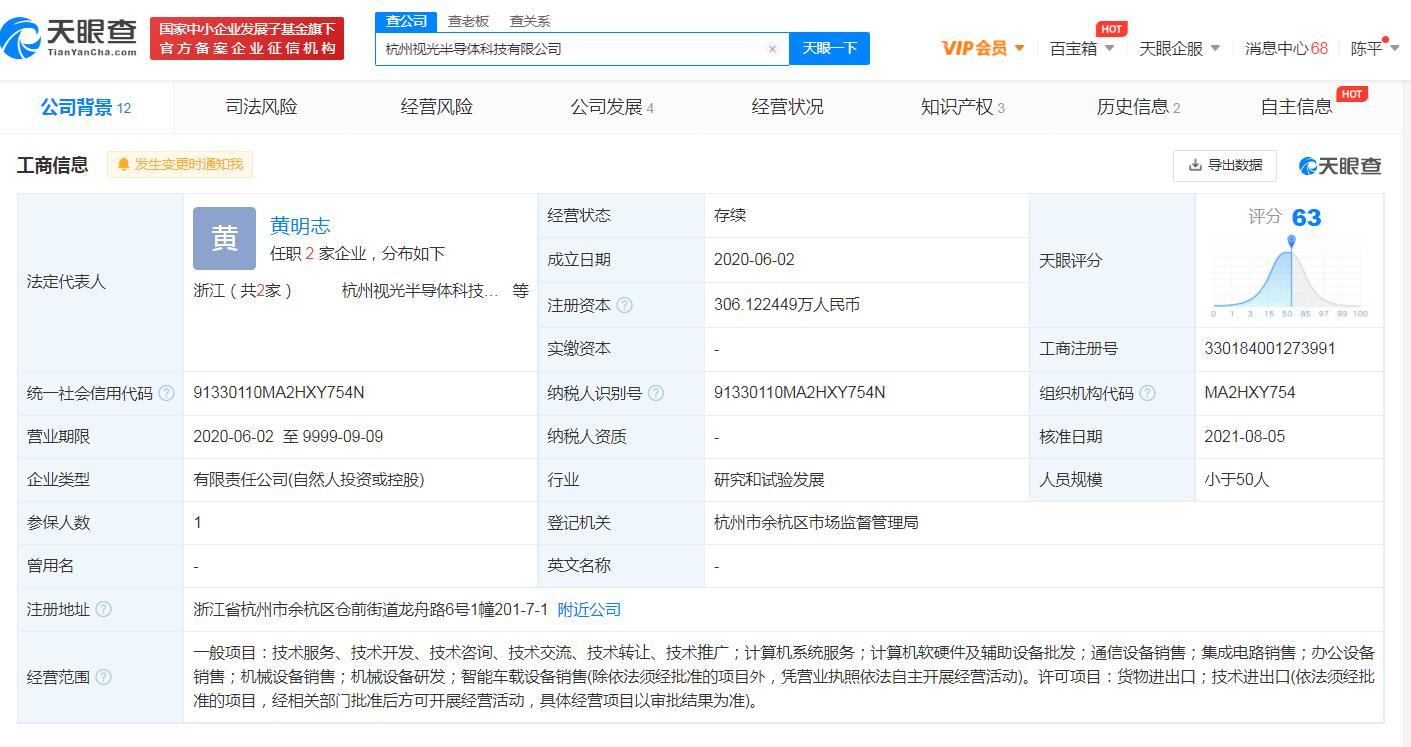Open help icon next to 统一社会信用代码
The image size is (1411, 747).
(x=167, y=393)
